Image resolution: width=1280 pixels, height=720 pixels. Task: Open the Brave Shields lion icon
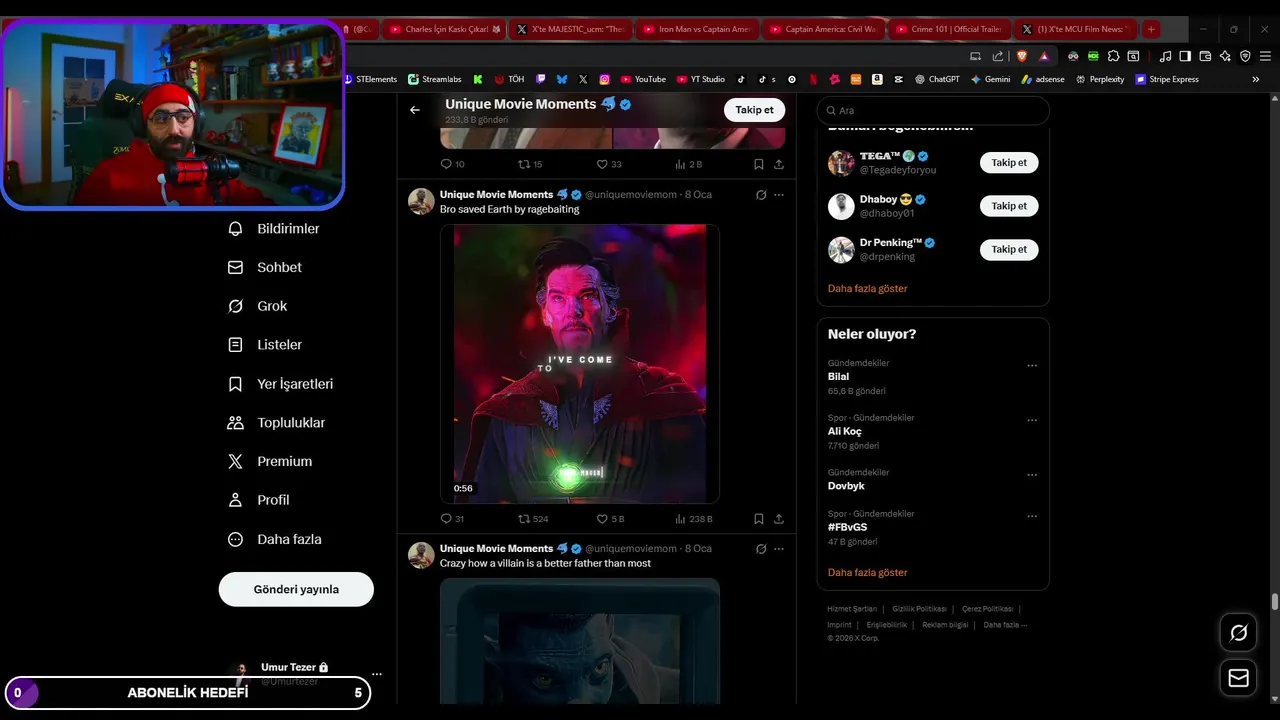tap(1022, 56)
